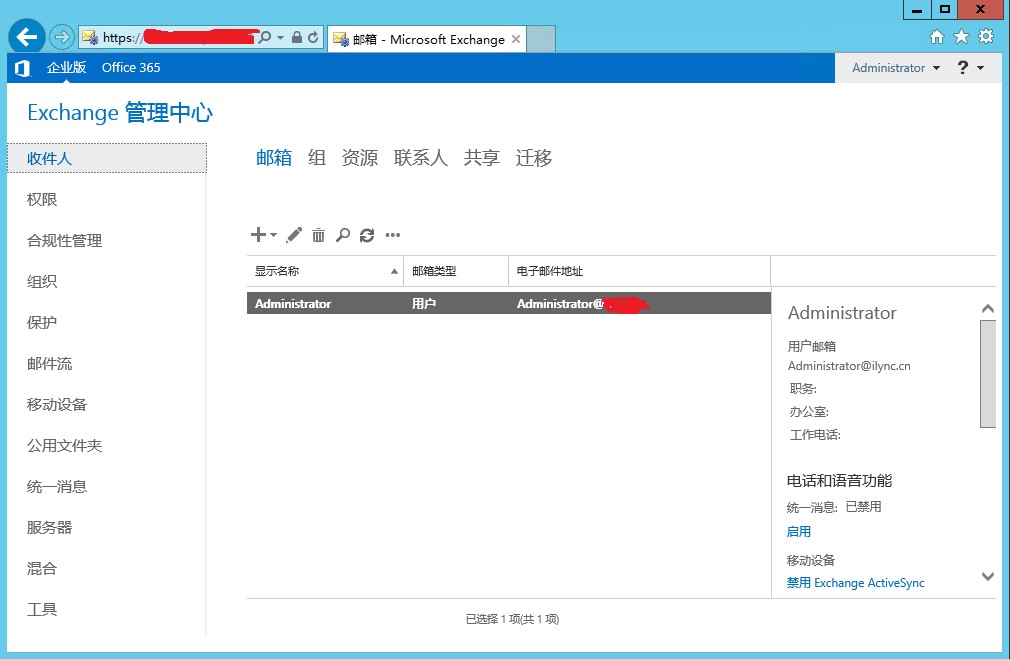Open the browser home page icon
Viewport: 1010px width, 659px height.
[x=937, y=37]
